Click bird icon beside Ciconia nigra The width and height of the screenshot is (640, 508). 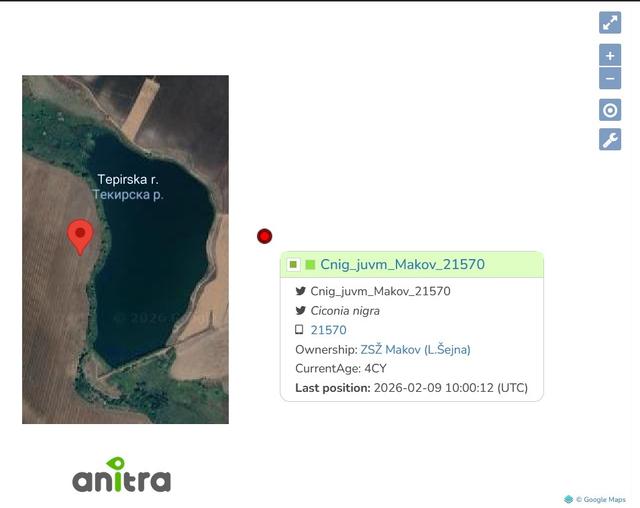pos(300,311)
